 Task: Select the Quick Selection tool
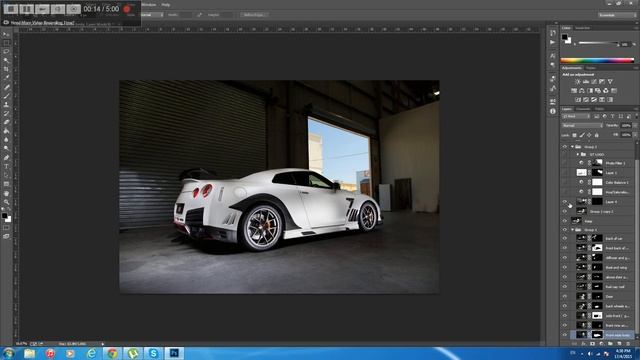(6, 60)
